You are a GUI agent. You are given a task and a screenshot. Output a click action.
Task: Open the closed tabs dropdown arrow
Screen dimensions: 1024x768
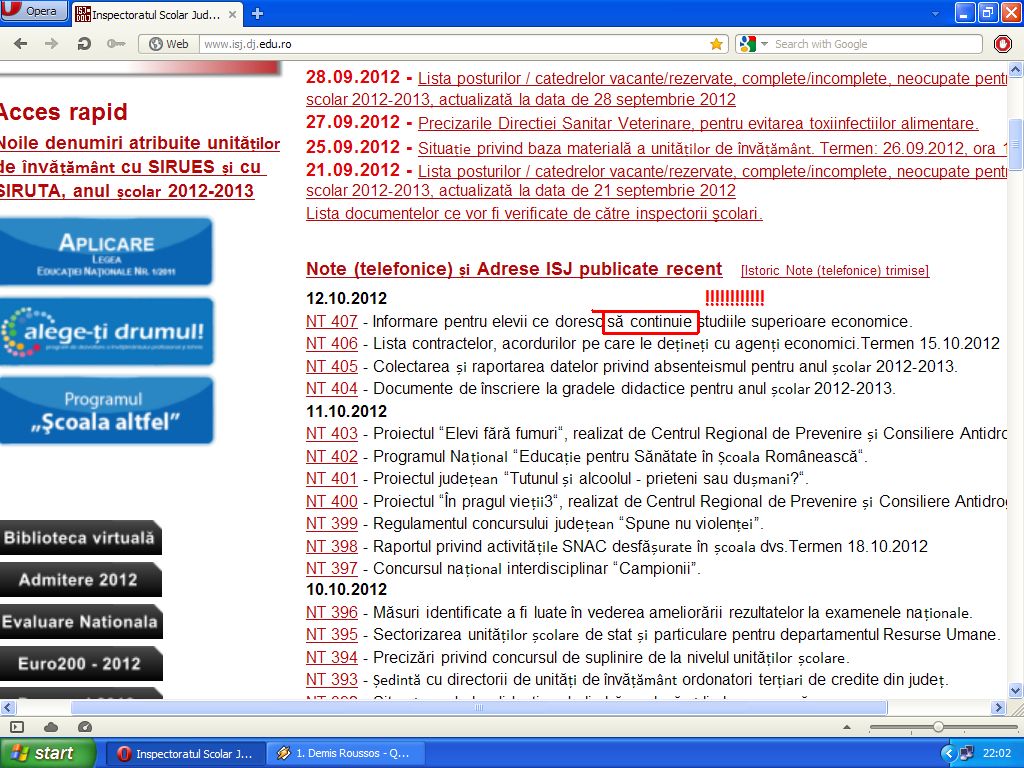coord(937,13)
